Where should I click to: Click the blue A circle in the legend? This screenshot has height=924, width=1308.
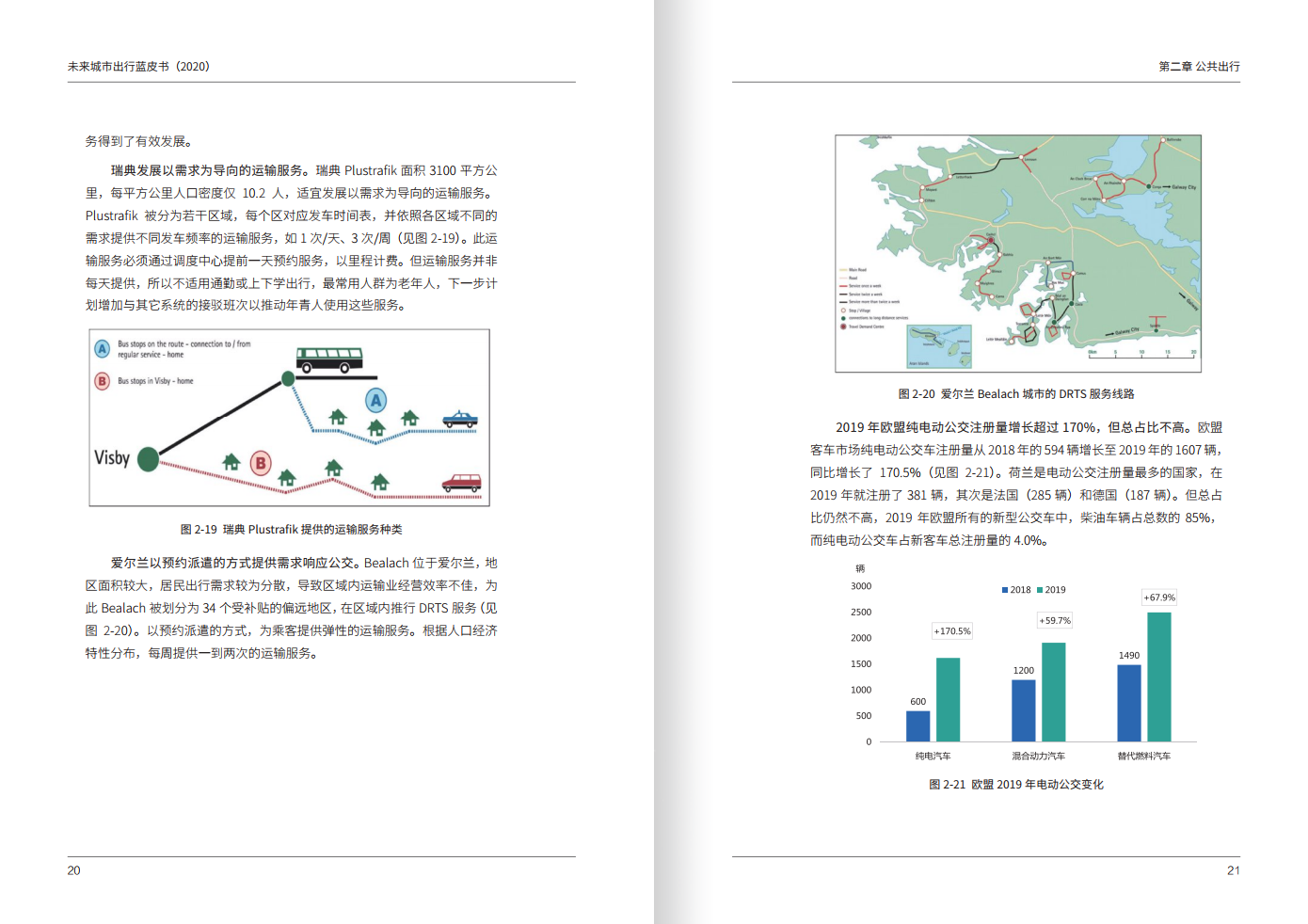[103, 349]
